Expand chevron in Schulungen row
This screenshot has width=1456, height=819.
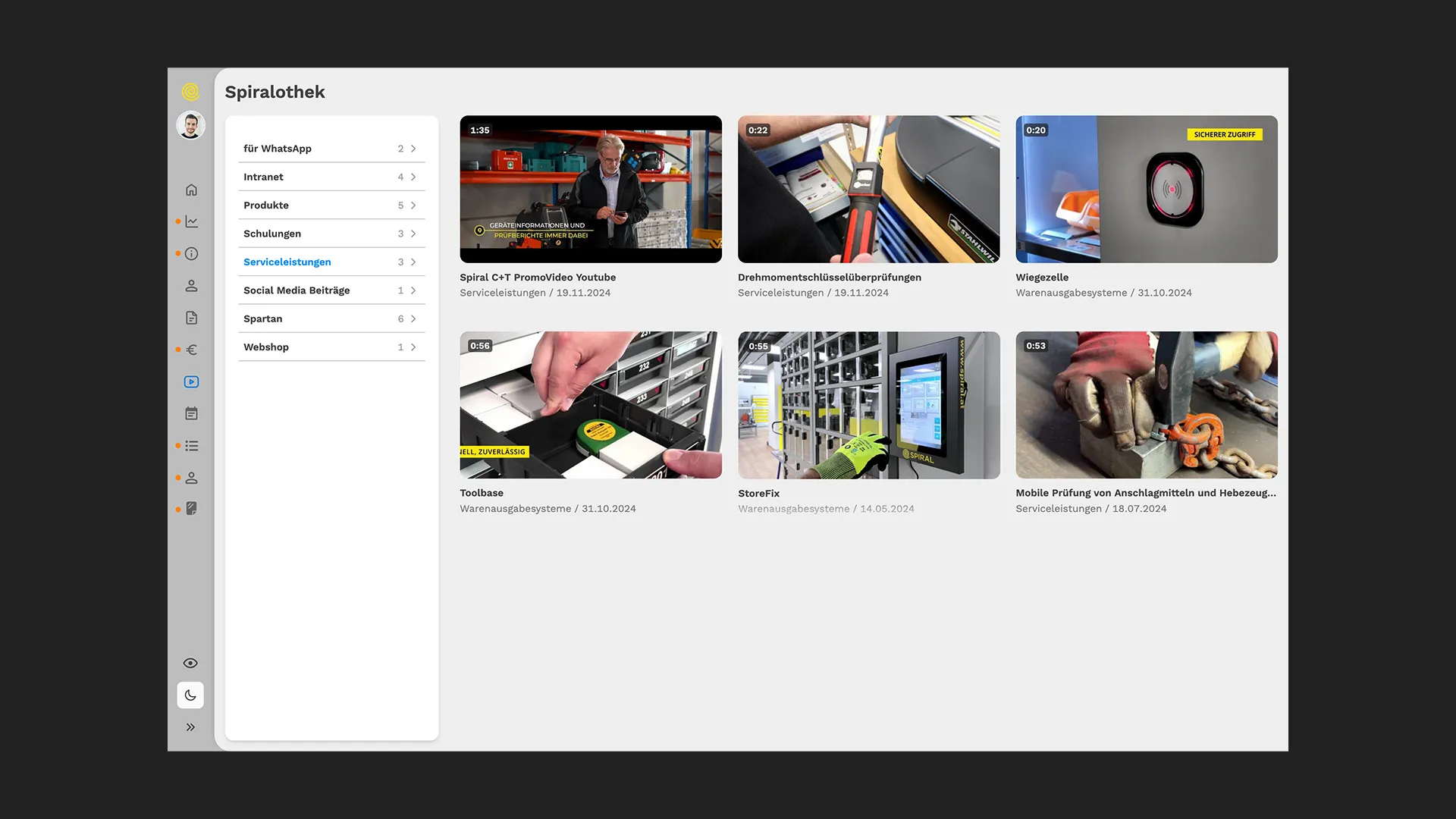[x=413, y=234]
